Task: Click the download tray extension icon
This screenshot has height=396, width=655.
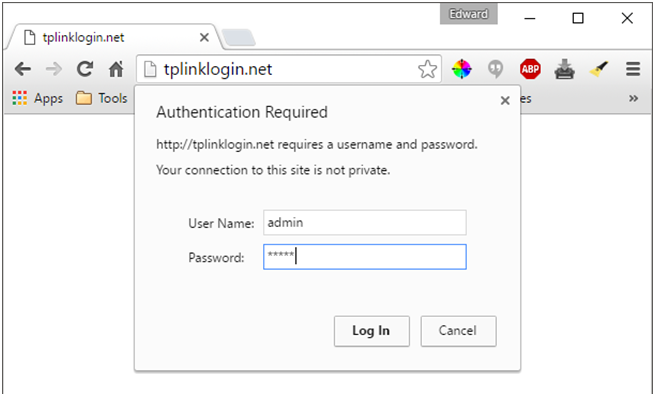Action: 564,69
